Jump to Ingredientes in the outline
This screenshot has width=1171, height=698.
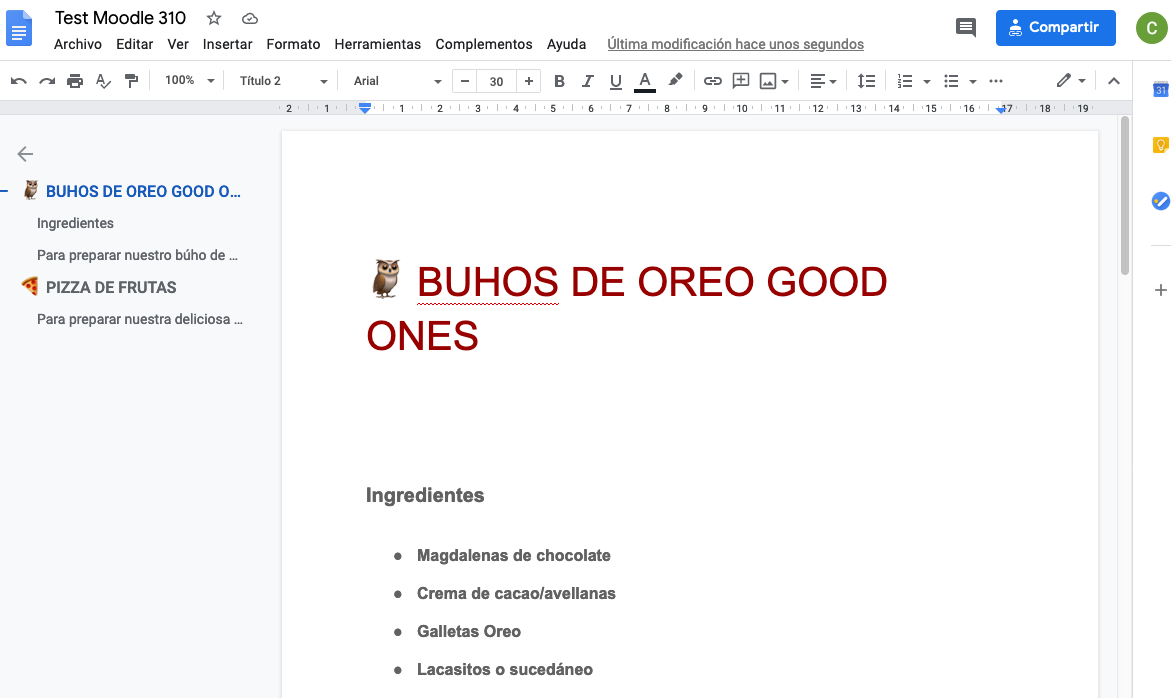75,223
